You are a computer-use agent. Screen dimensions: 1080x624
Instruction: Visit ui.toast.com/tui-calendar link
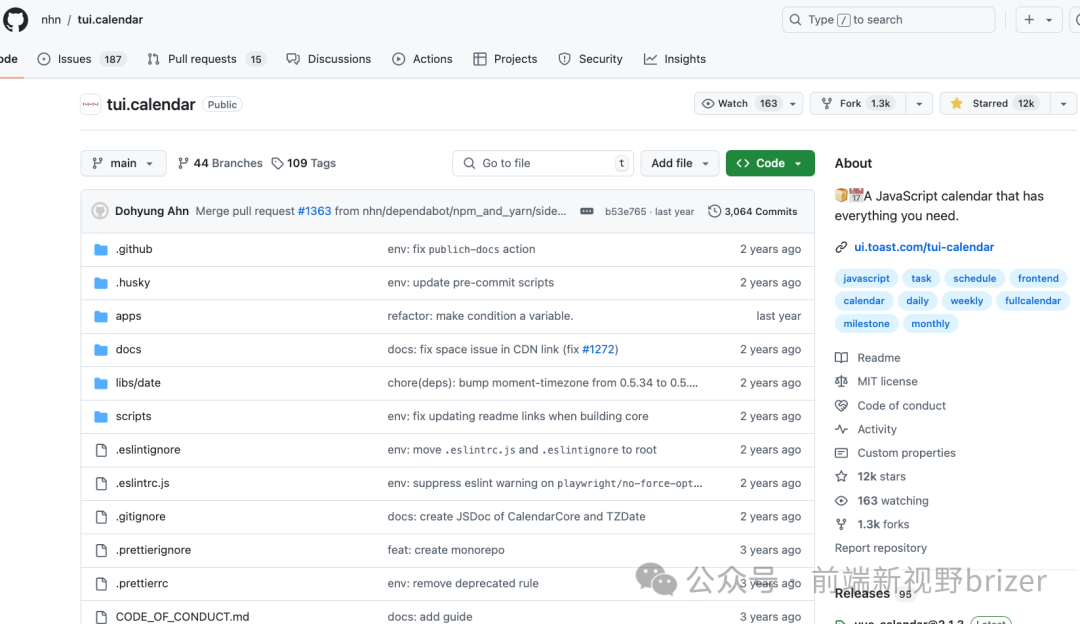point(924,247)
